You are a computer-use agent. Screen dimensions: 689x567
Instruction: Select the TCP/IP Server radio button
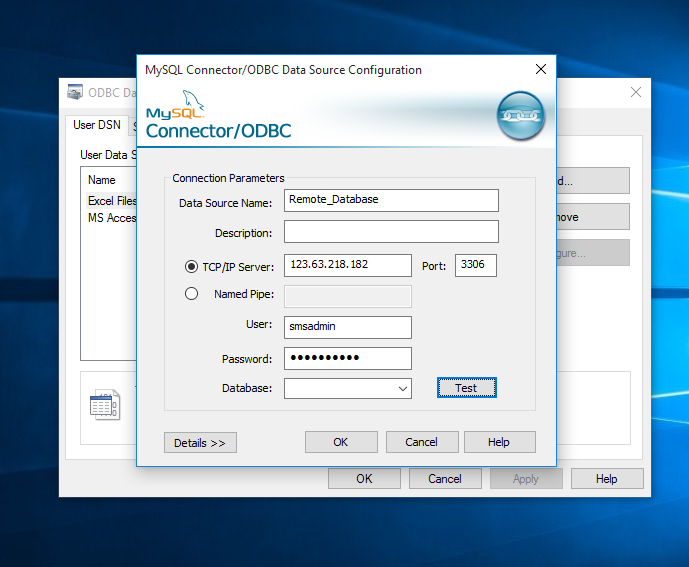click(x=192, y=266)
